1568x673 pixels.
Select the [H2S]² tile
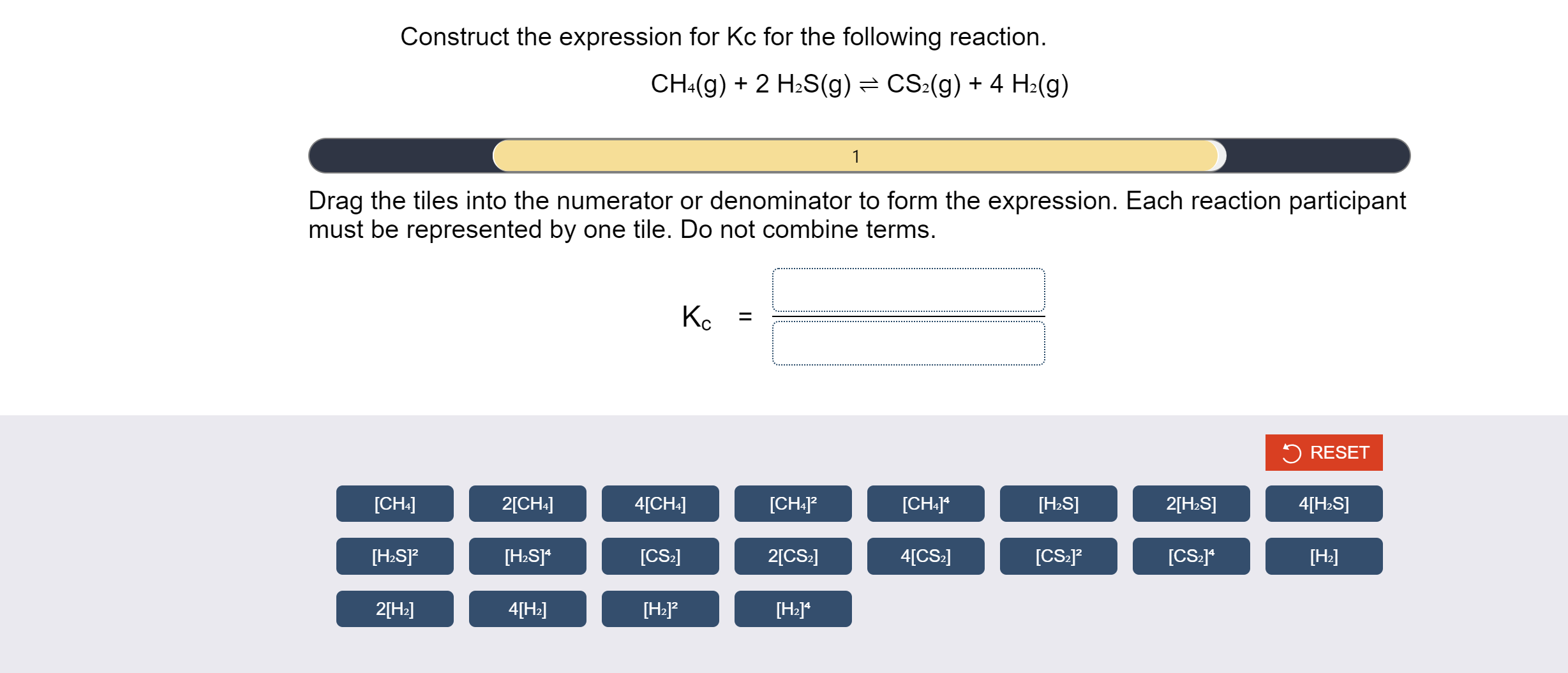click(x=394, y=556)
